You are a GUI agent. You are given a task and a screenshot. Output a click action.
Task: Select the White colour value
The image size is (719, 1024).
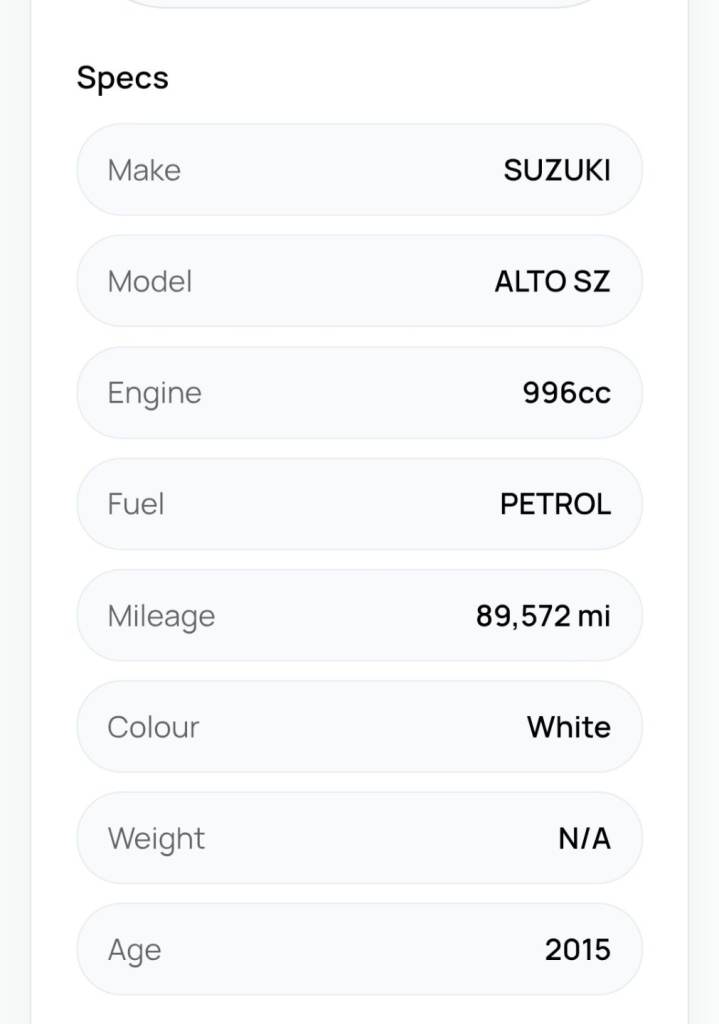click(568, 727)
